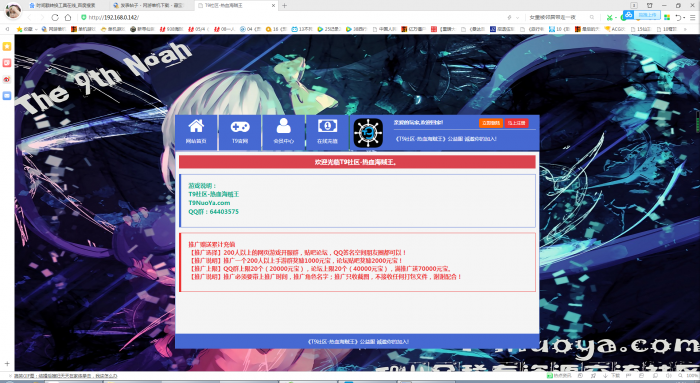Open the ACG bookmark
The image size is (700, 383).
pos(615,29)
